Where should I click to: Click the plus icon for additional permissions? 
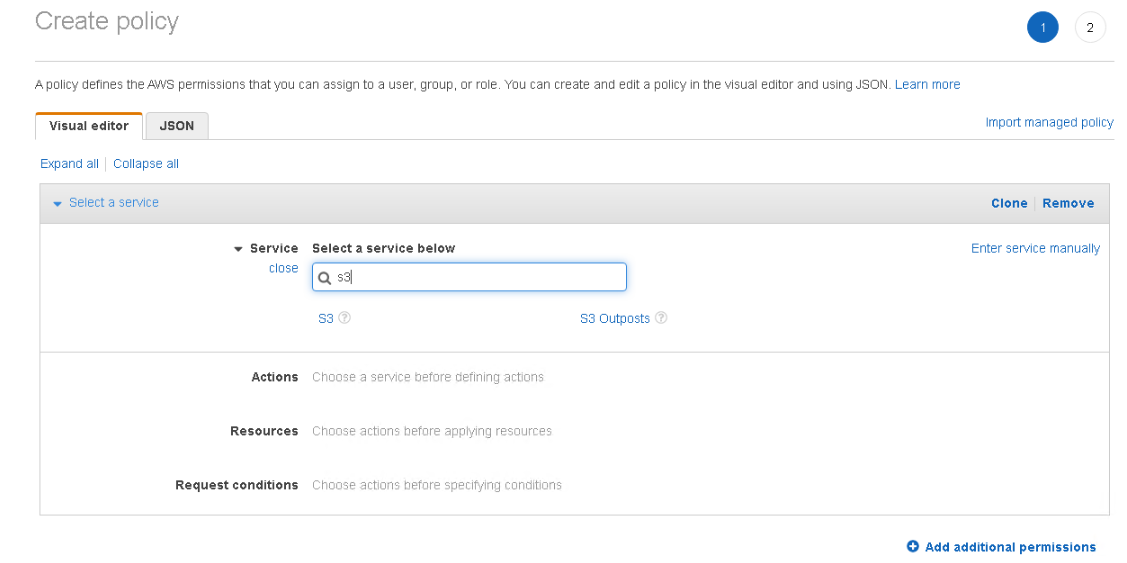pyautogui.click(x=913, y=546)
